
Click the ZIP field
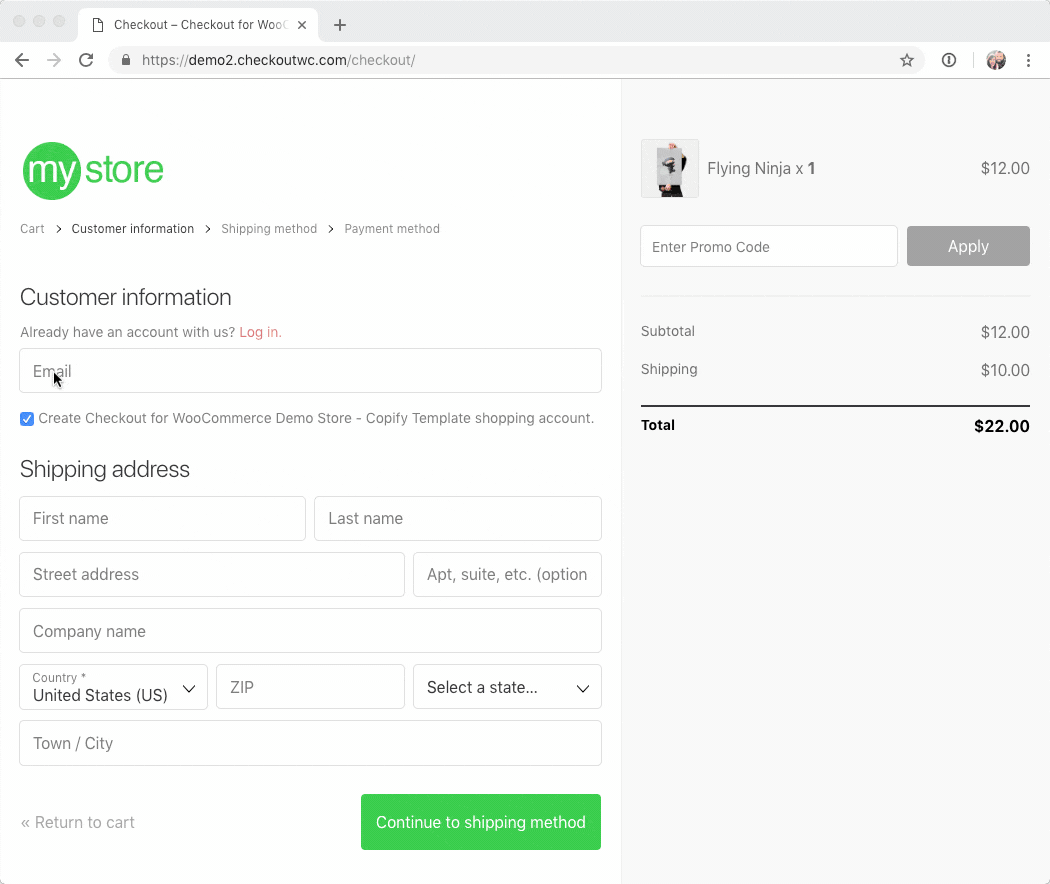[x=311, y=687]
